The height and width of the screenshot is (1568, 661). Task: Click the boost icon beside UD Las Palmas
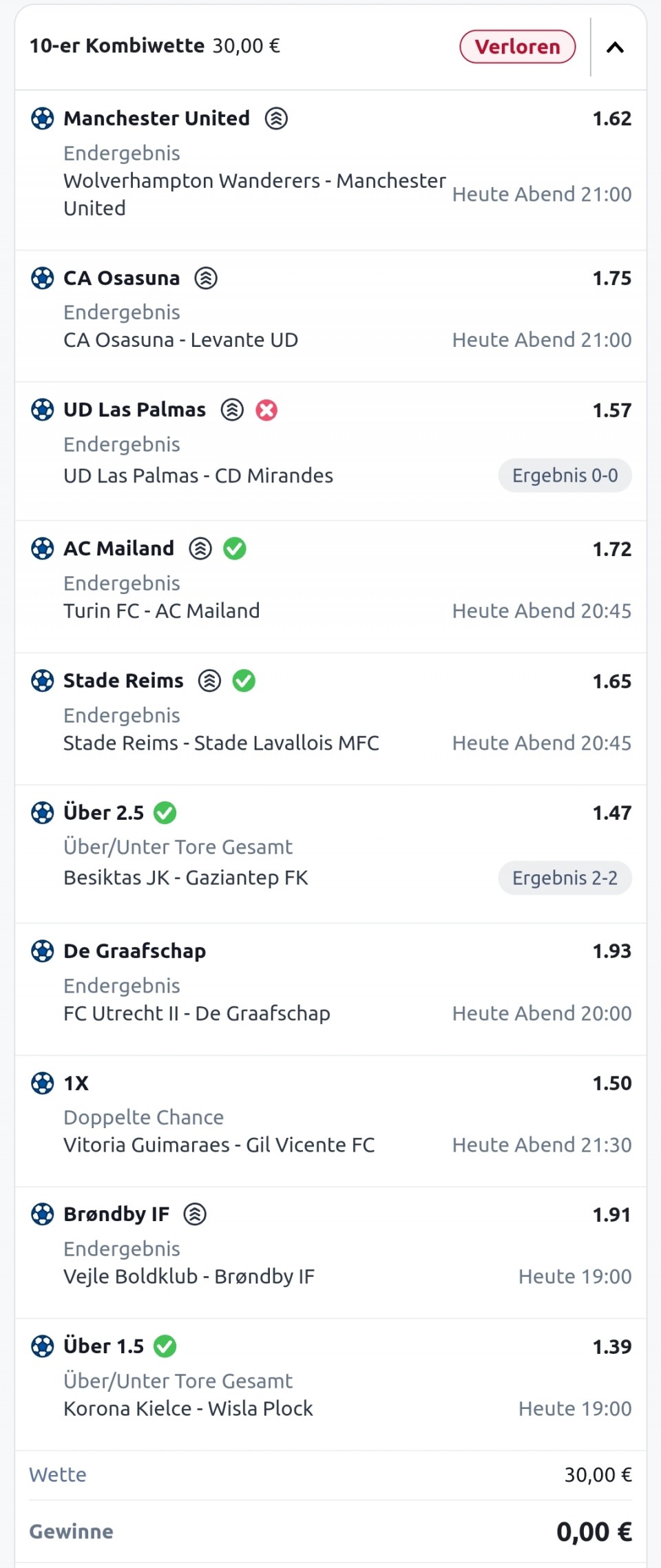232,410
